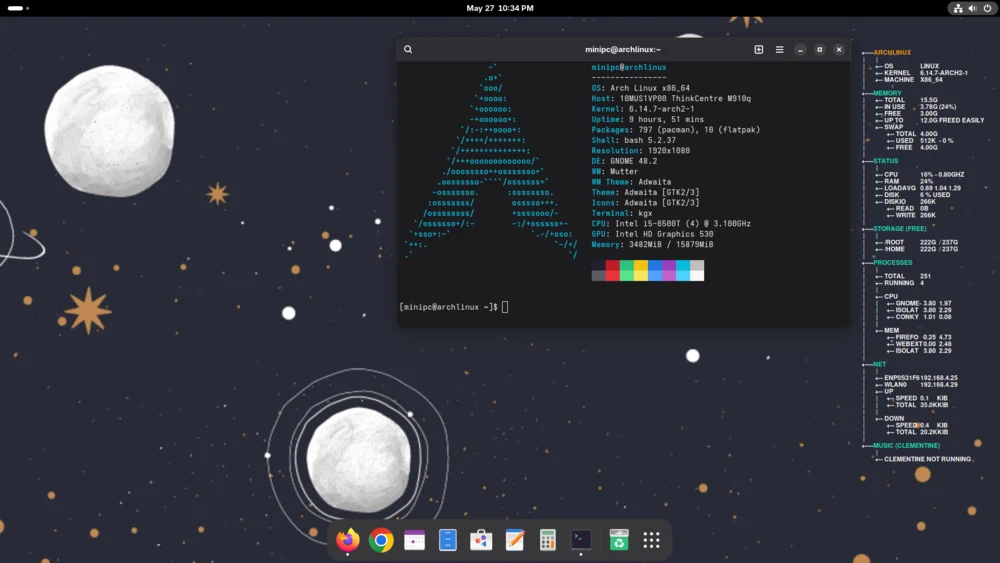
Task: Click the 'OS: Arch Linux x86_64' line
Action: [x=640, y=88]
